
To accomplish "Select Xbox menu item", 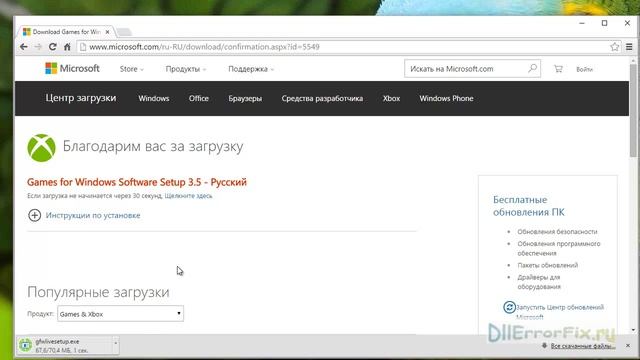I will pyautogui.click(x=391, y=98).
